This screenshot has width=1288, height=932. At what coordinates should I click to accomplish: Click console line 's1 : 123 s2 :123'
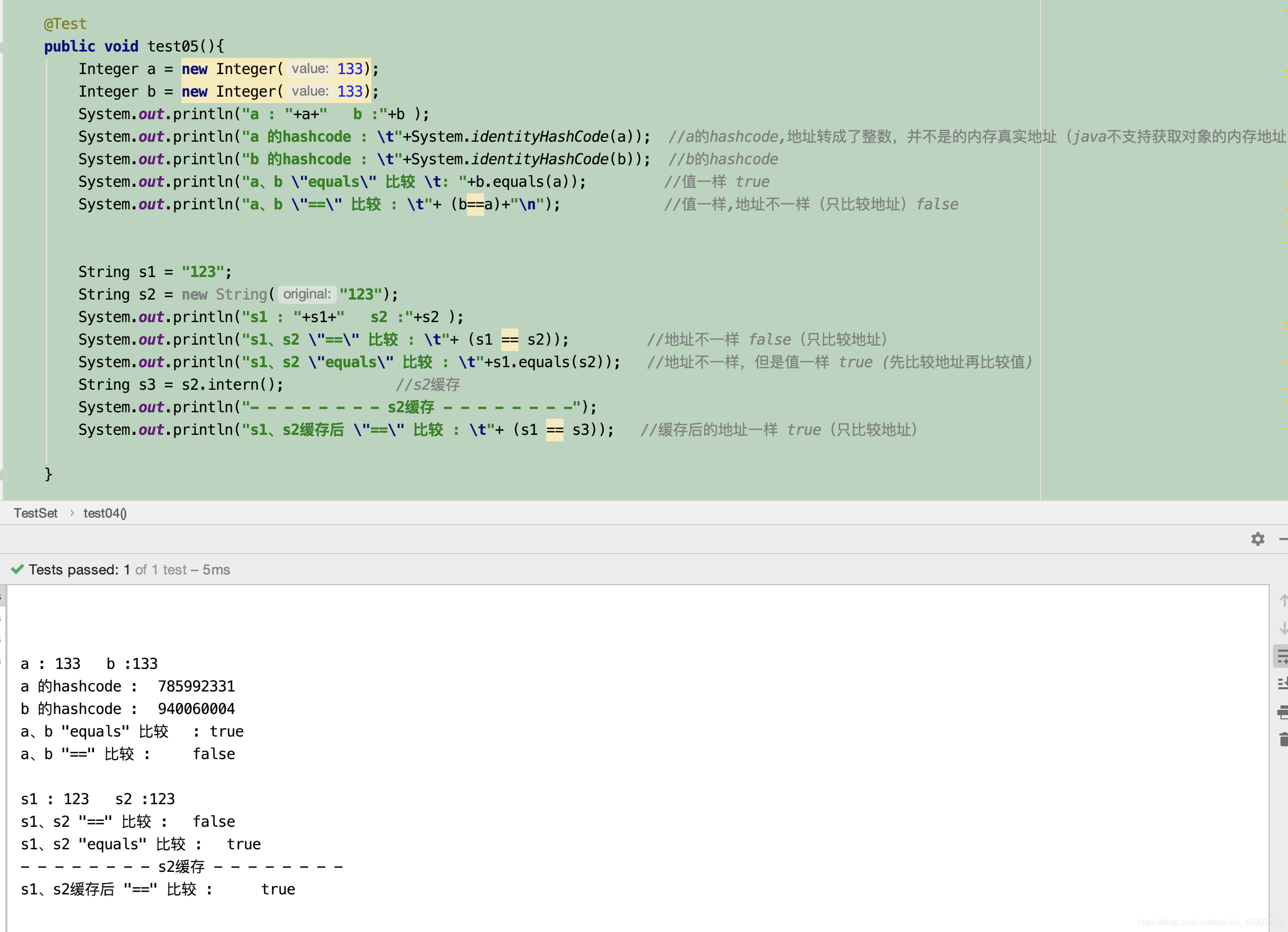[98, 799]
